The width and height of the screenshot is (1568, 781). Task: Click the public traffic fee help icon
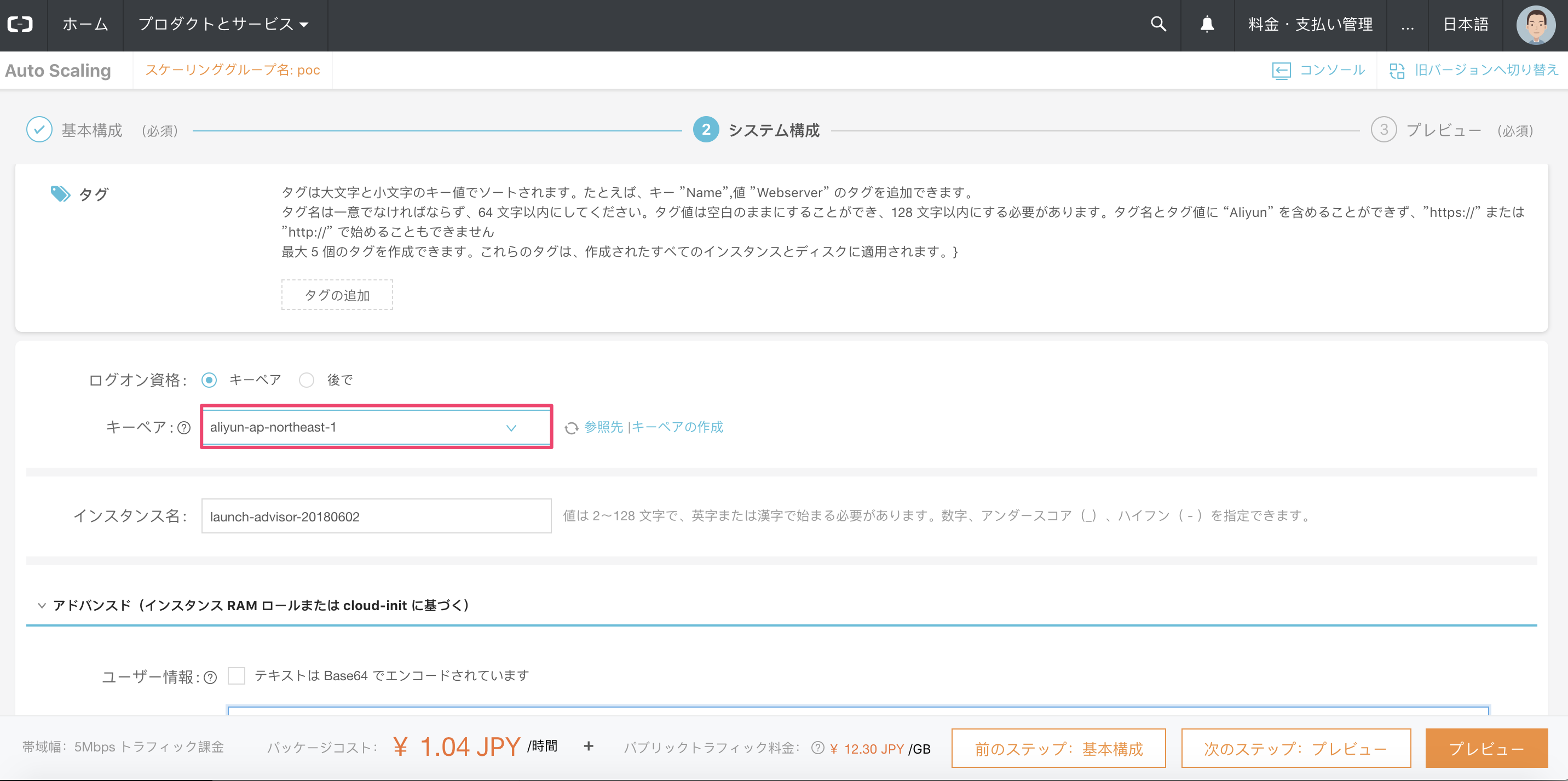(817, 748)
